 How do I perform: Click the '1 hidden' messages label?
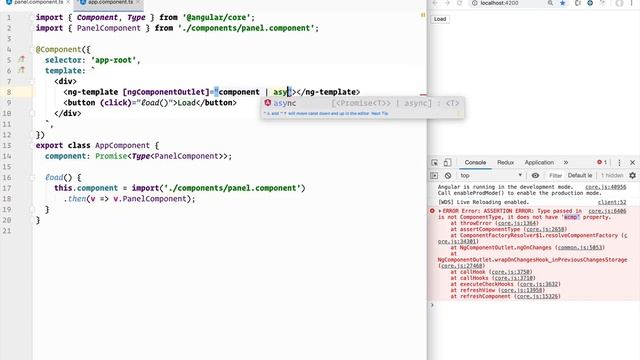[x=612, y=176]
